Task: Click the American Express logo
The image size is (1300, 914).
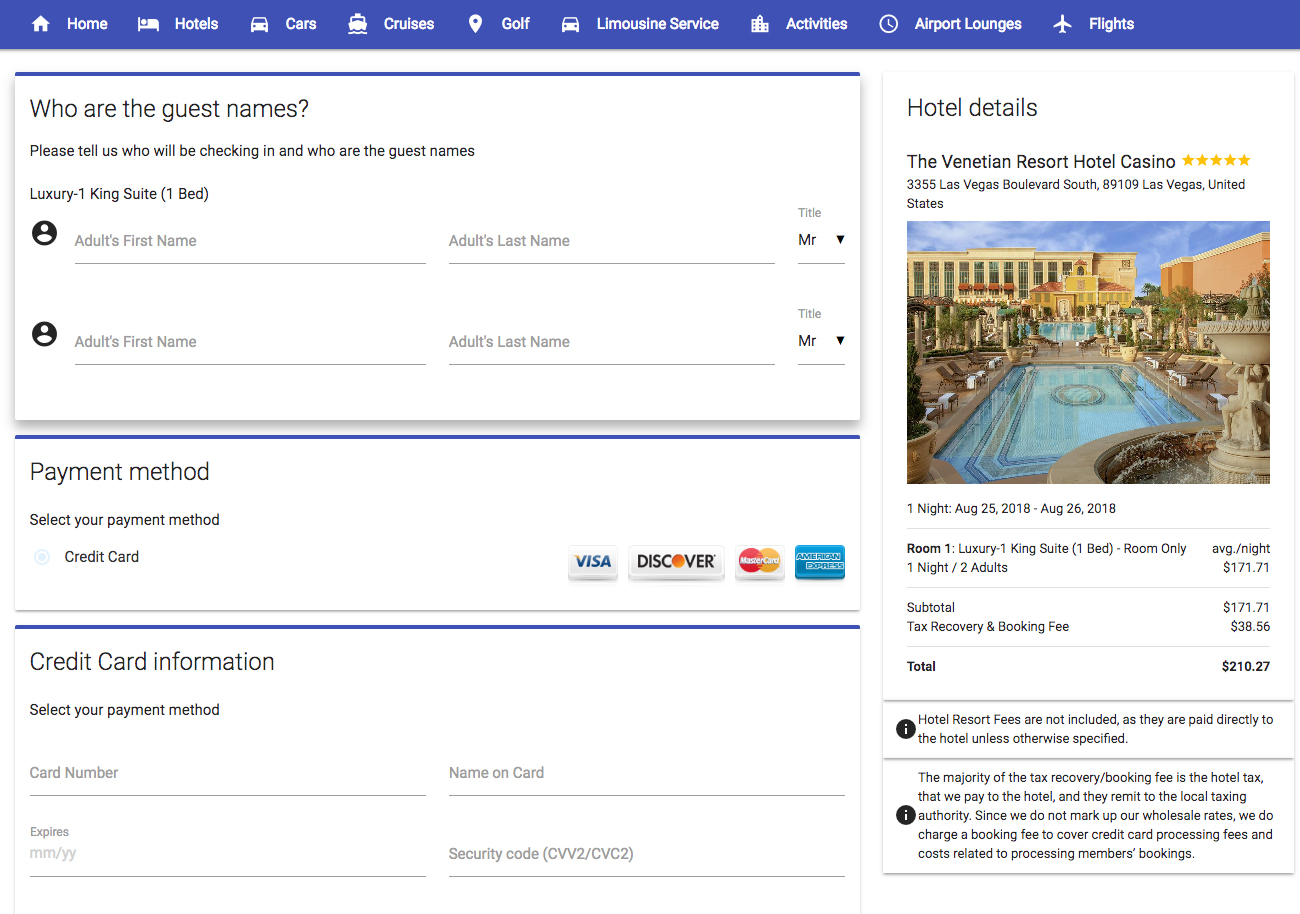Action: pyautogui.click(x=820, y=562)
